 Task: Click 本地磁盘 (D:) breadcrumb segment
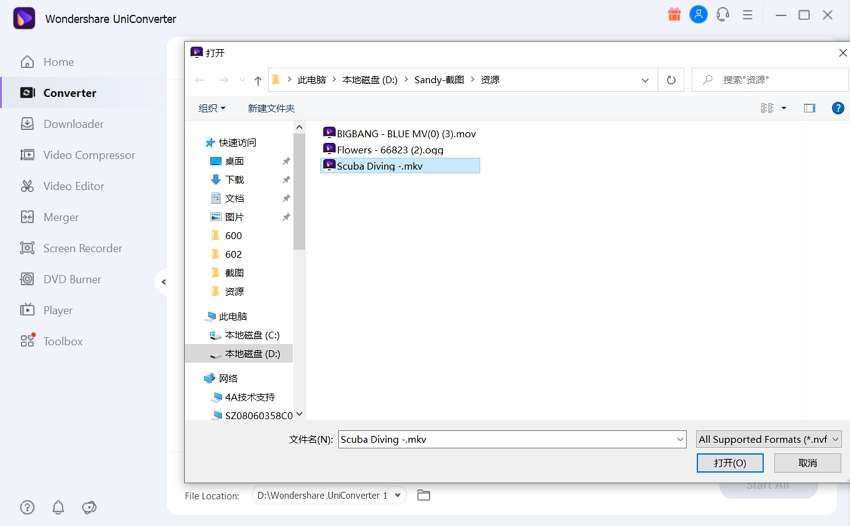coord(370,80)
